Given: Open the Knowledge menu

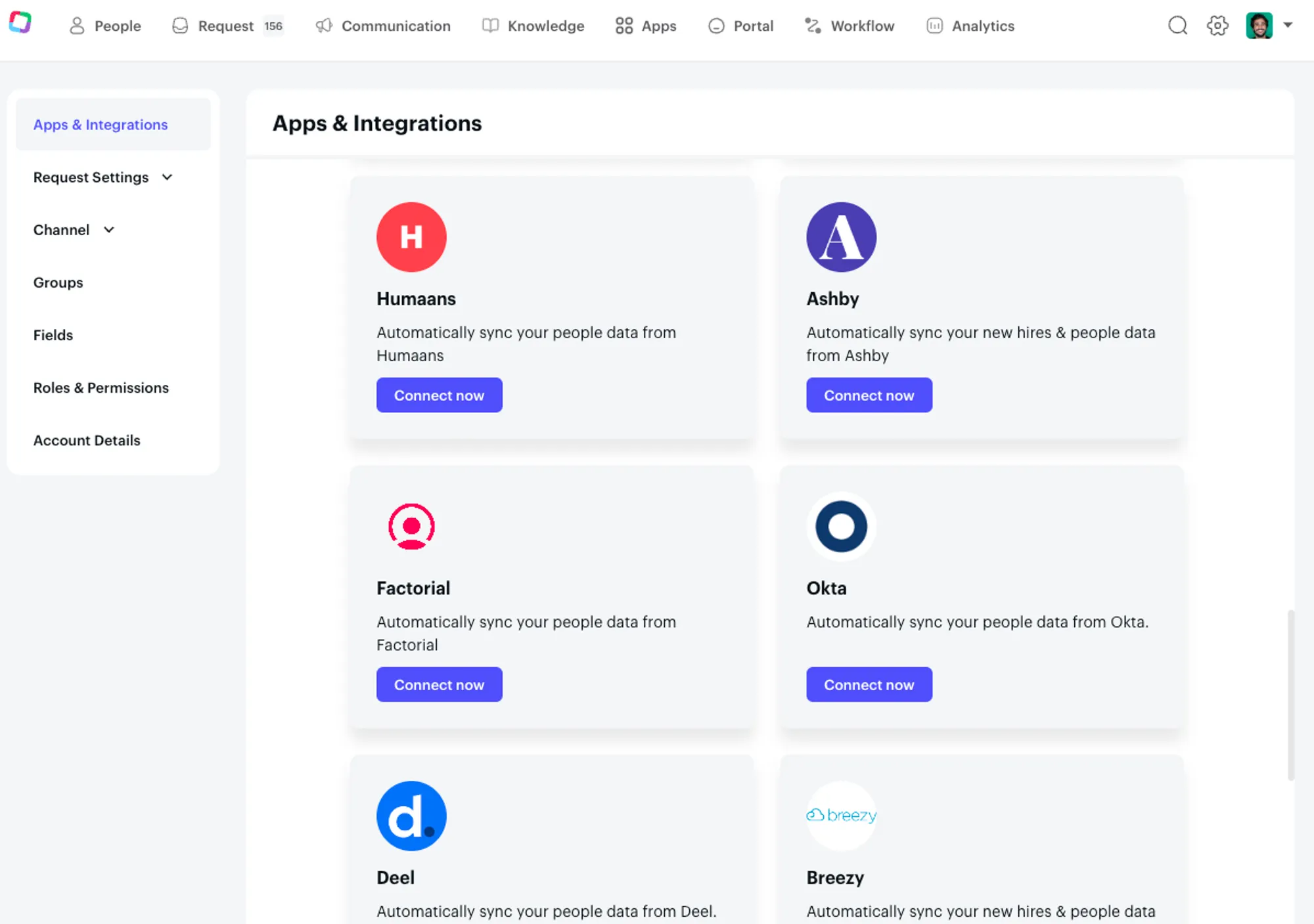Looking at the screenshot, I should click(533, 26).
